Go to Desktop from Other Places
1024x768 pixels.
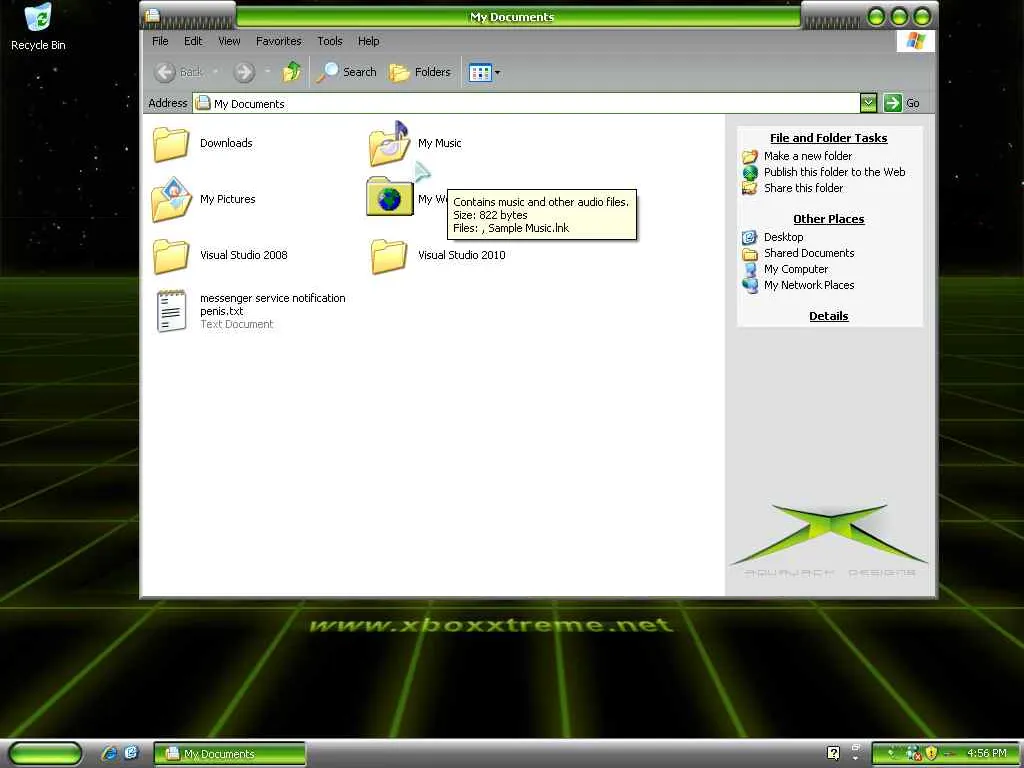click(x=784, y=237)
